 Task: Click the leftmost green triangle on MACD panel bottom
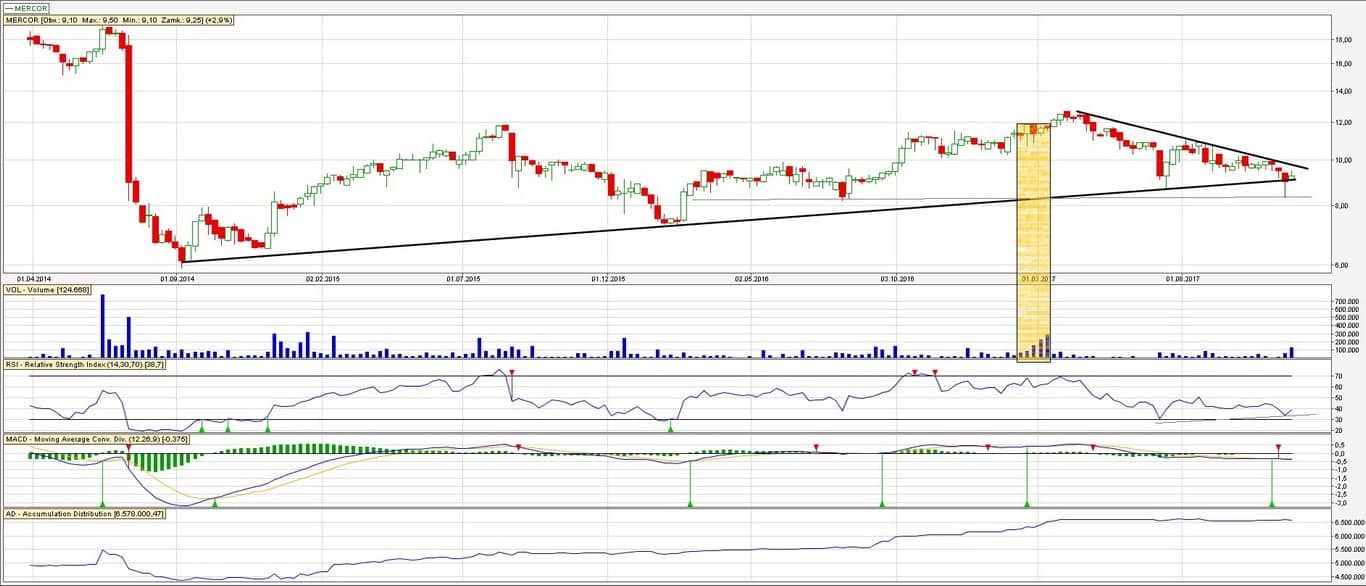click(x=103, y=503)
